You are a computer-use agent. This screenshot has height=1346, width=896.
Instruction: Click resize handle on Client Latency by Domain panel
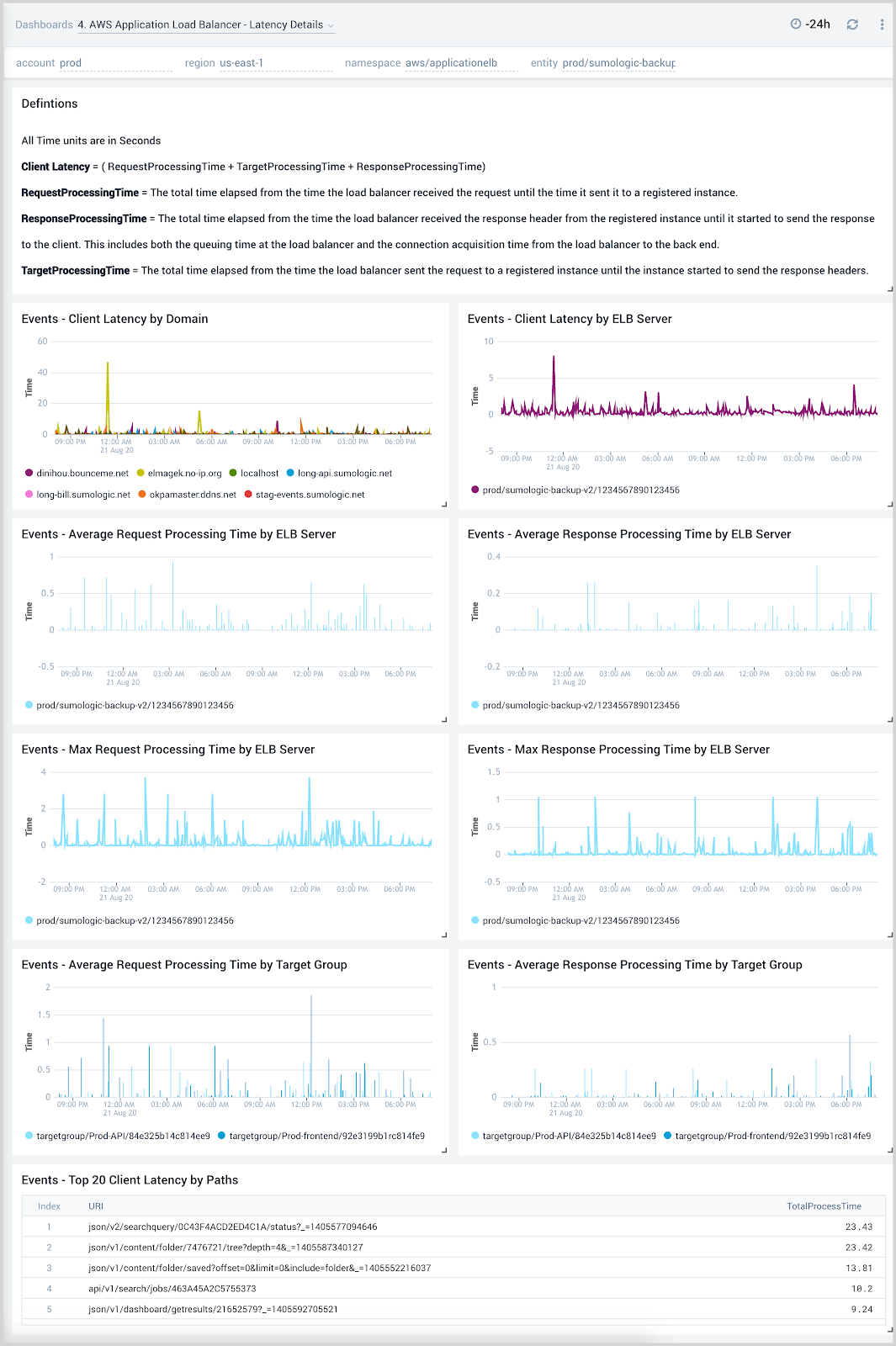coord(444,502)
